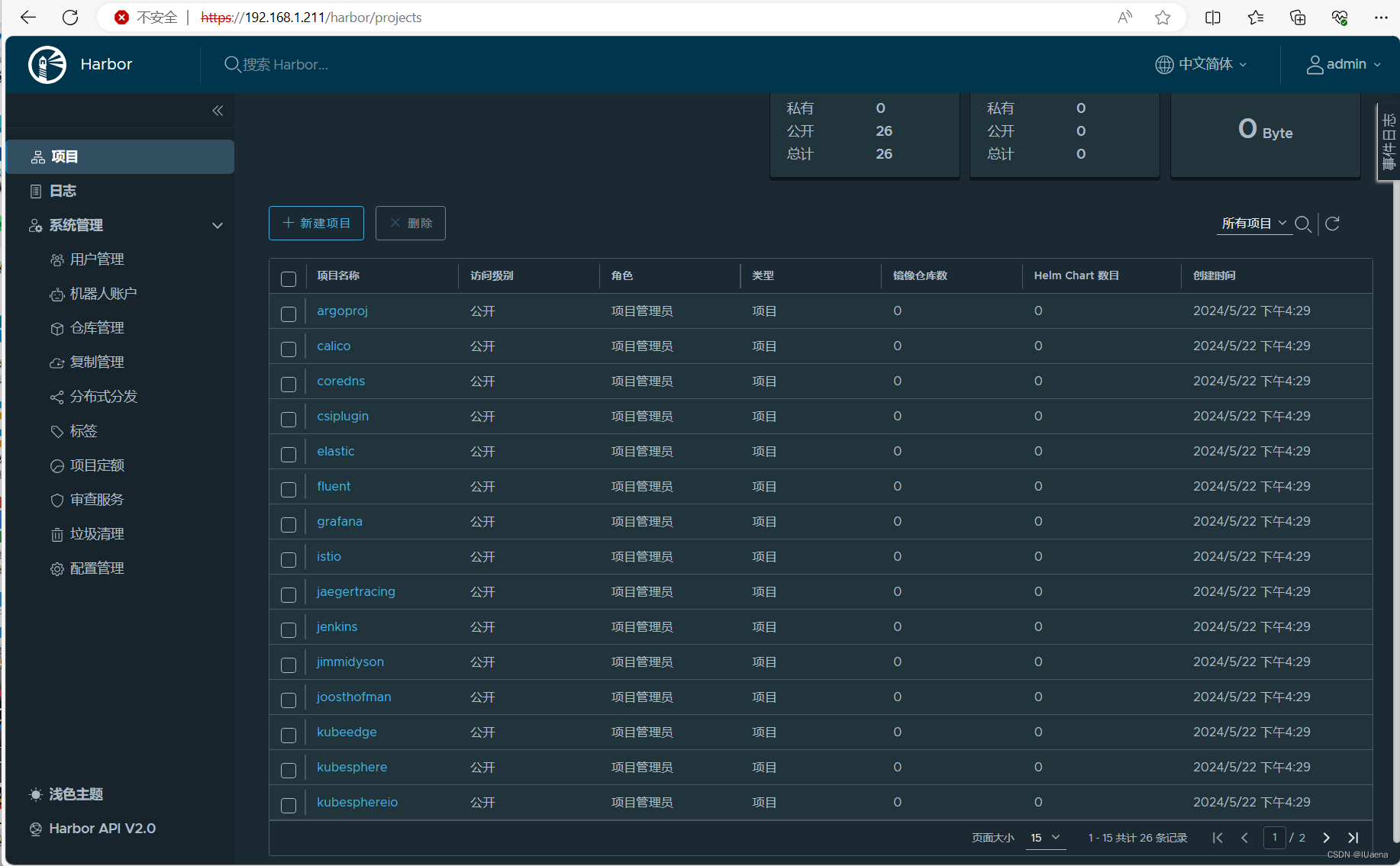Open the jaegertracing project link
This screenshot has width=1400, height=866.
[x=356, y=591]
